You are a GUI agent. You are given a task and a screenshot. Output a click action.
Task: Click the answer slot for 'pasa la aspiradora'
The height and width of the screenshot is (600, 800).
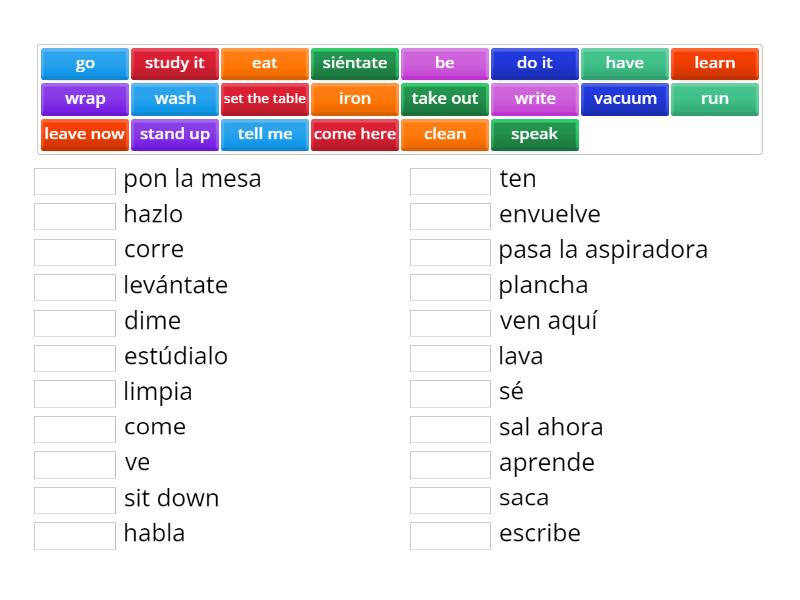point(451,252)
